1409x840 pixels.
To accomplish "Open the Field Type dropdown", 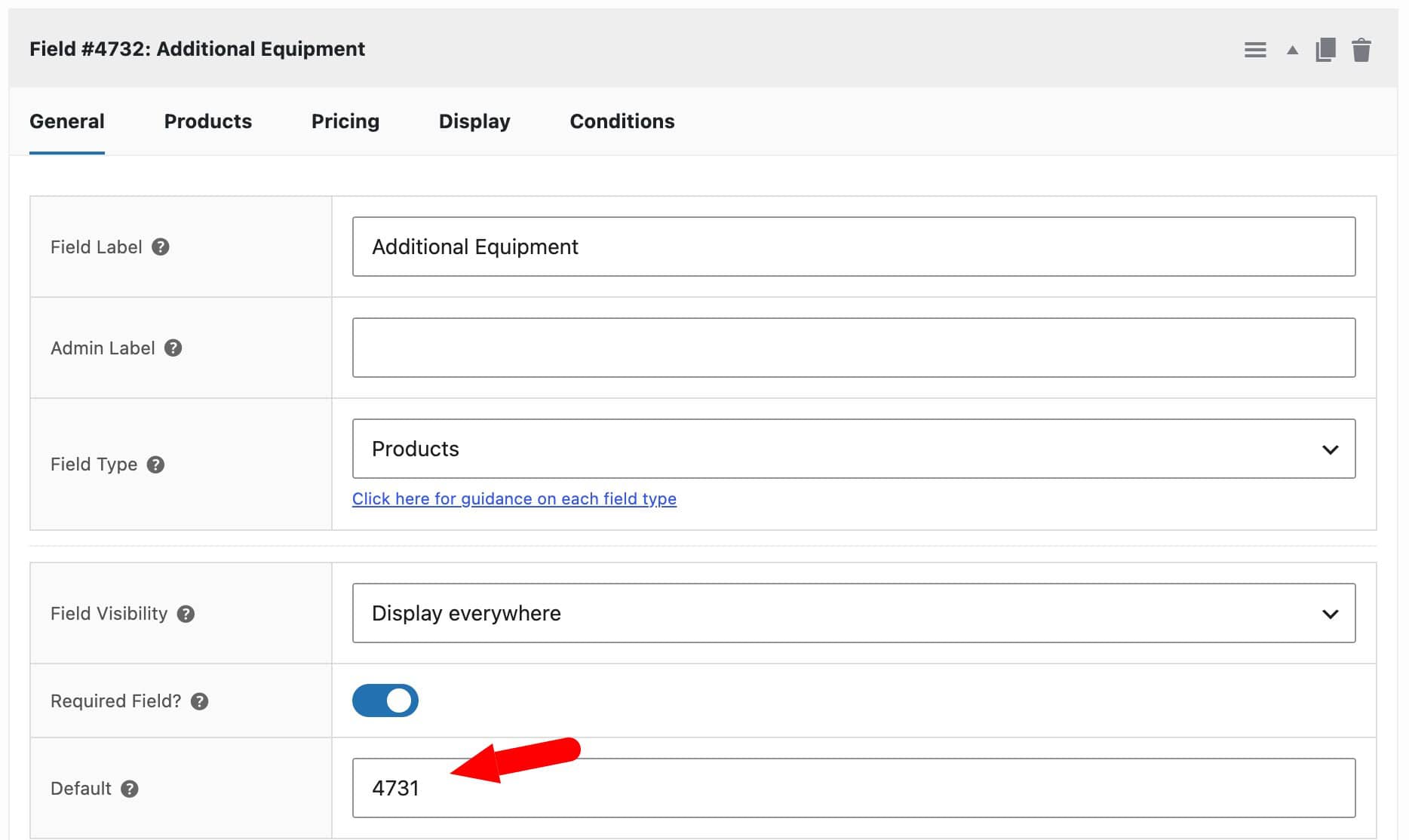I will 854,449.
